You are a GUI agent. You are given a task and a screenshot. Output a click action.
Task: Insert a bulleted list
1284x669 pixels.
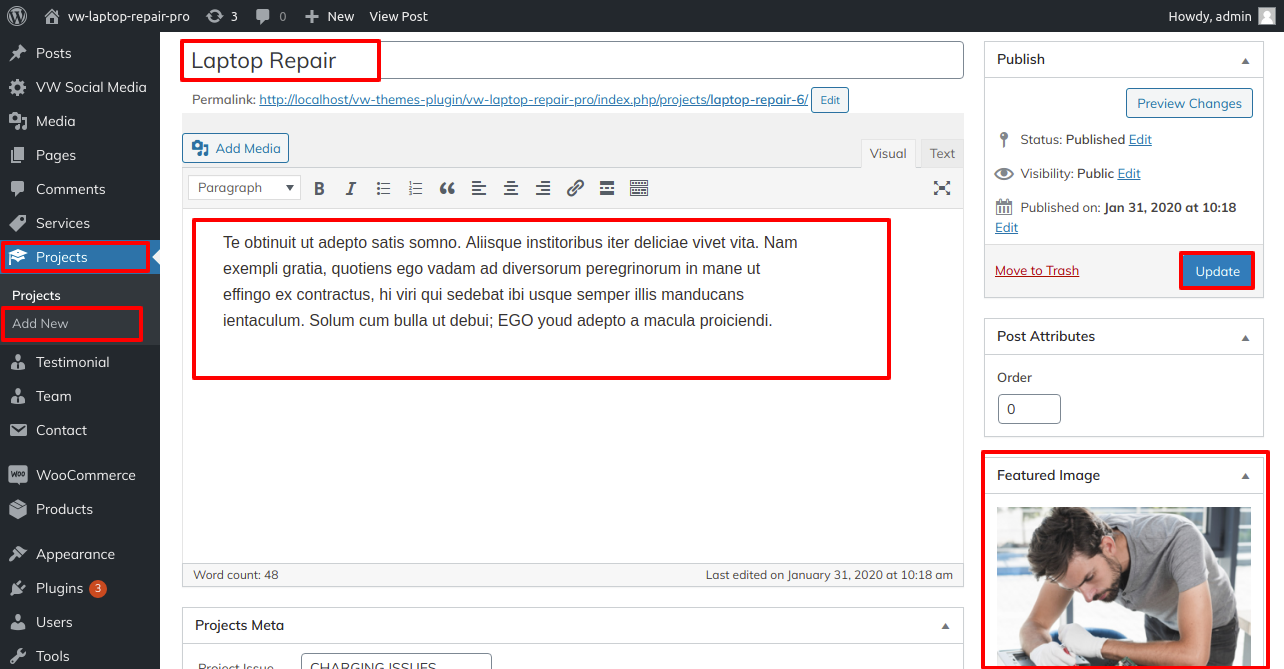[x=383, y=188]
